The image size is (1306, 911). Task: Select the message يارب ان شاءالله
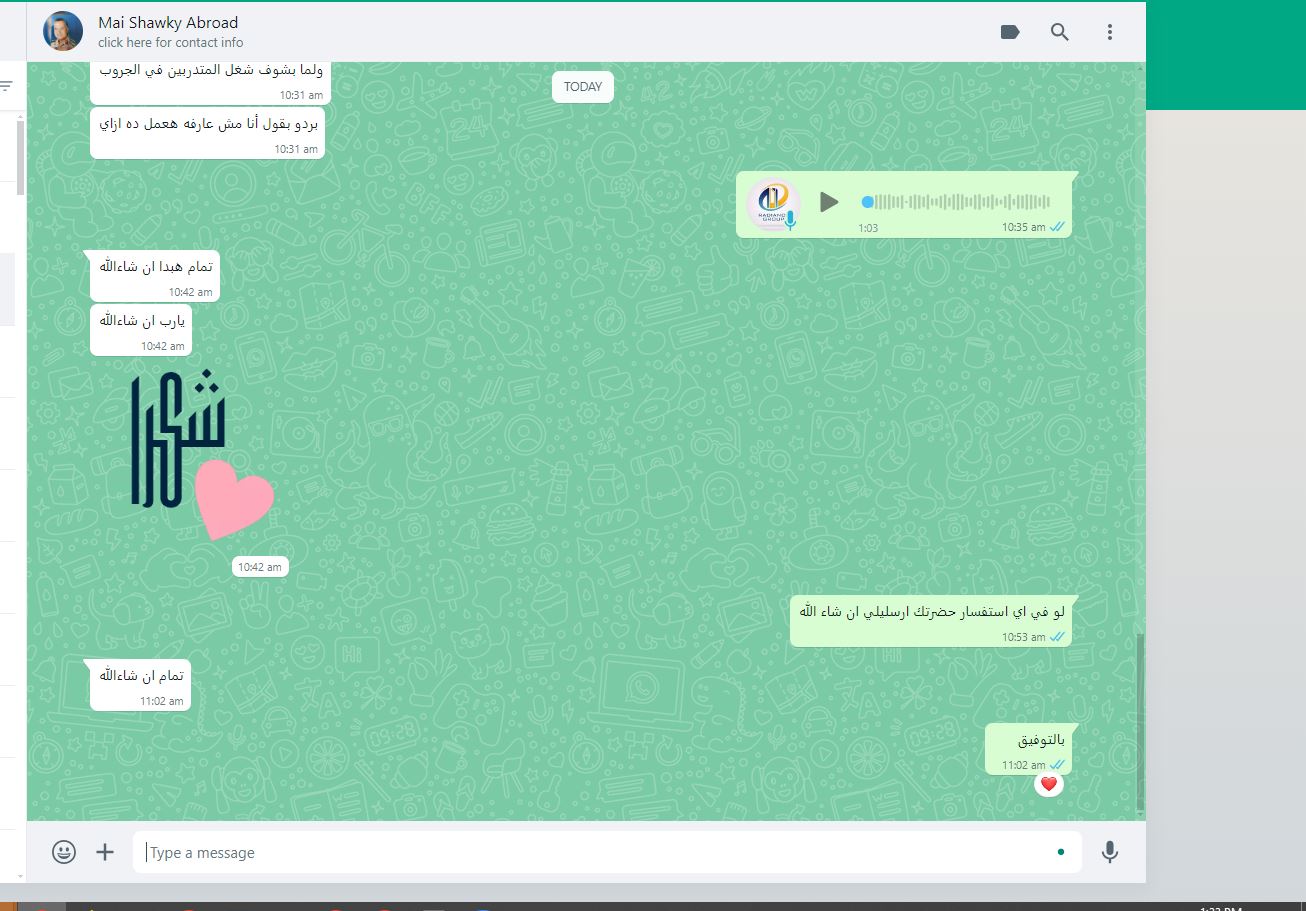141,330
